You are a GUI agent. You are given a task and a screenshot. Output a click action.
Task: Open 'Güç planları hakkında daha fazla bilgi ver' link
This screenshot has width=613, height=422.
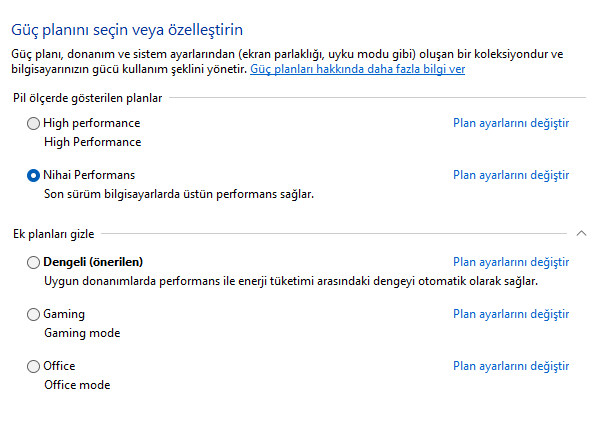(357, 70)
